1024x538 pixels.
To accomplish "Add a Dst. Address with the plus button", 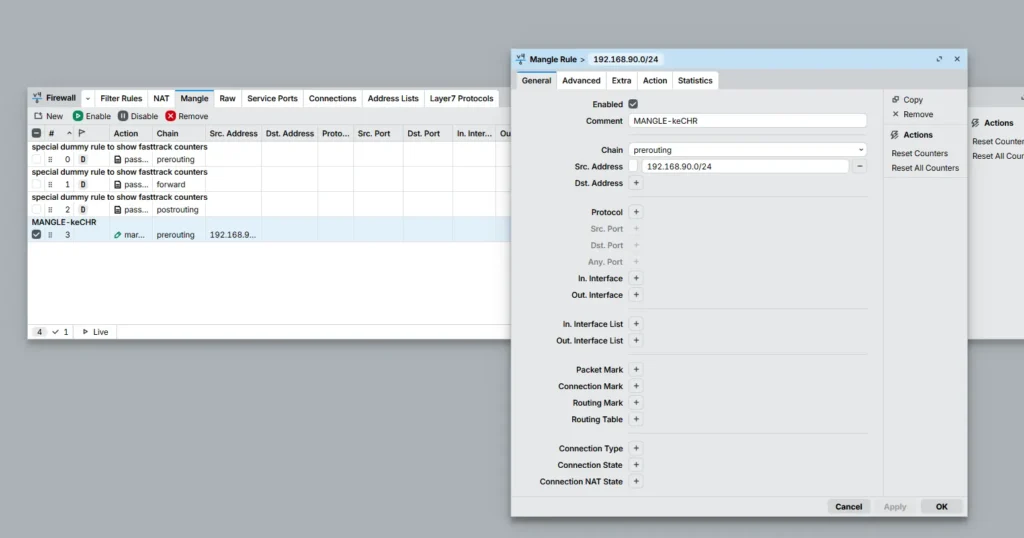I will (636, 183).
